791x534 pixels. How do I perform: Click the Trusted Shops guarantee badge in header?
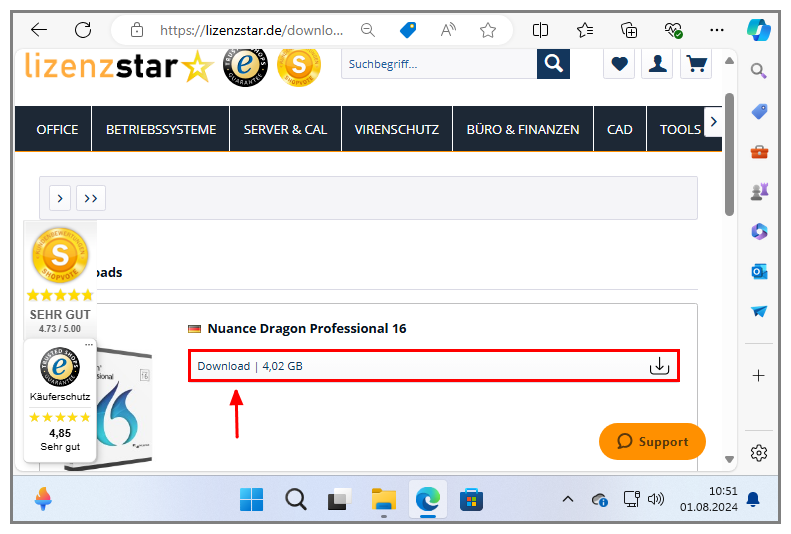(x=246, y=66)
